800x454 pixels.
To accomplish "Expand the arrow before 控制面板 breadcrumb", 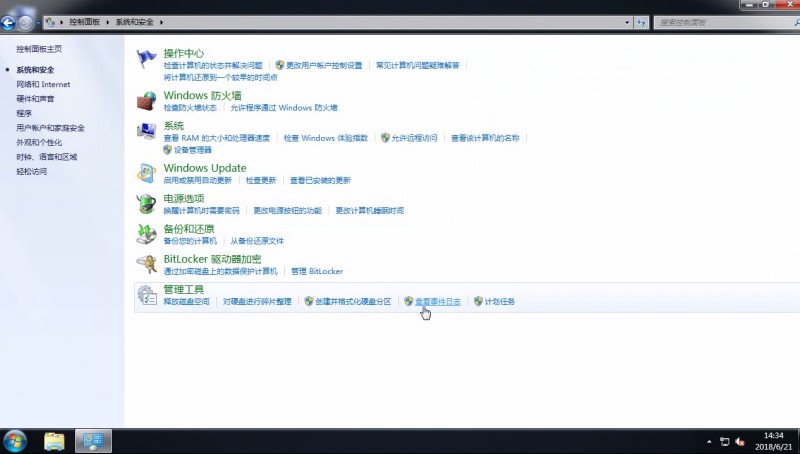I will click(x=62, y=22).
